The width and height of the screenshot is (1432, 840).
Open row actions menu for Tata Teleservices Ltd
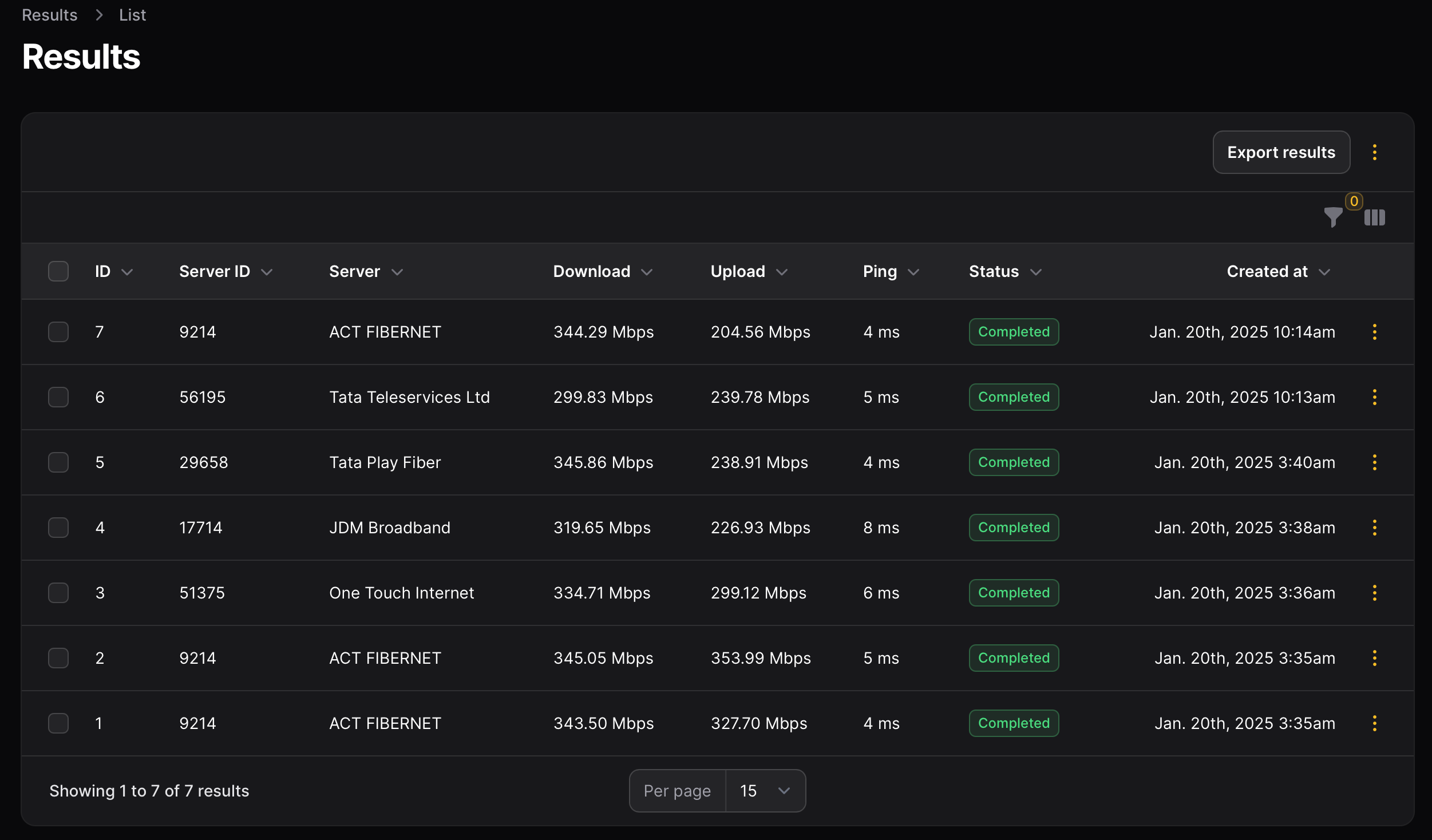point(1374,397)
